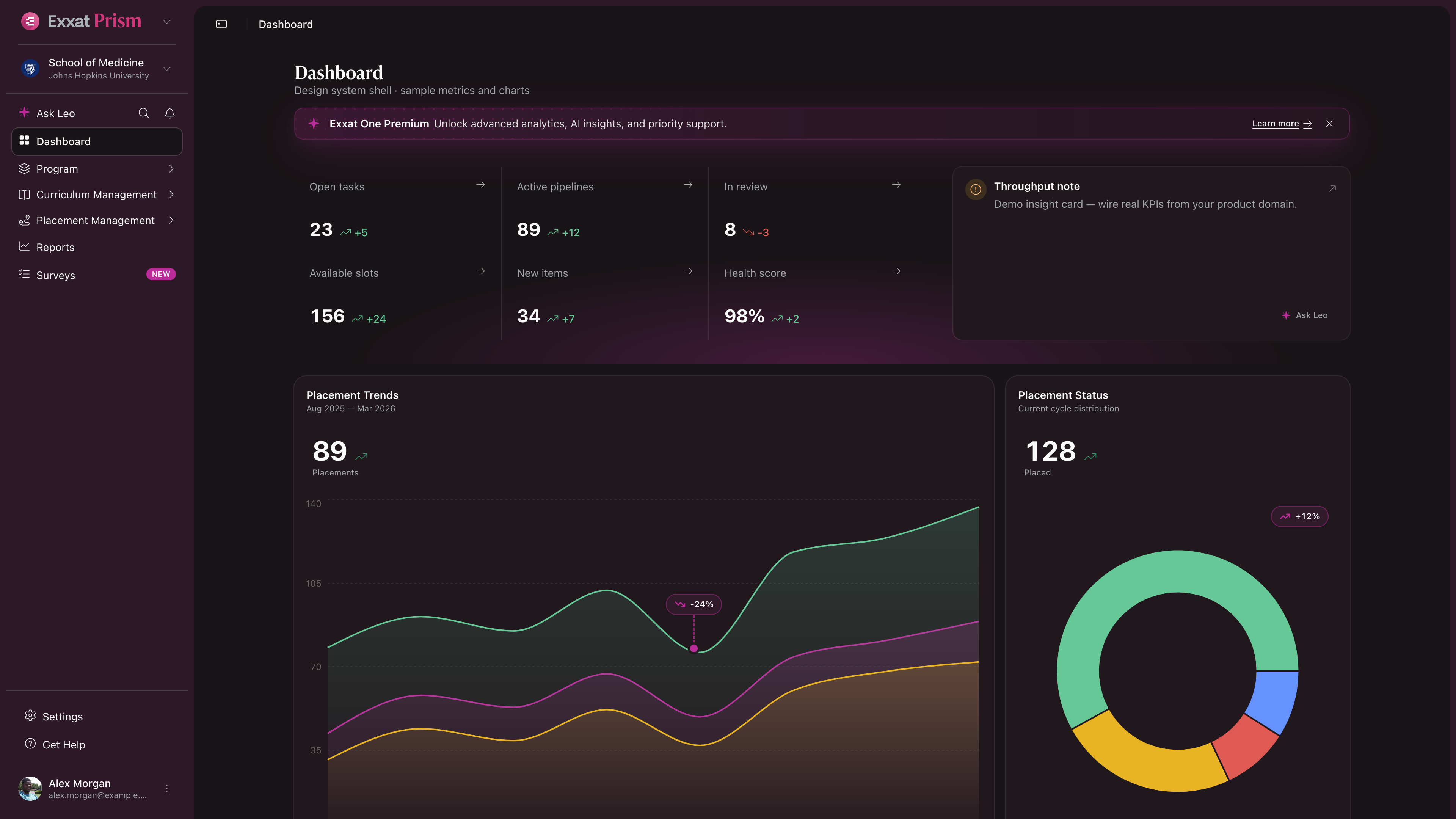
Task: Click the Ask Leo sparkle icon in sidebar
Action: pyautogui.click(x=24, y=113)
